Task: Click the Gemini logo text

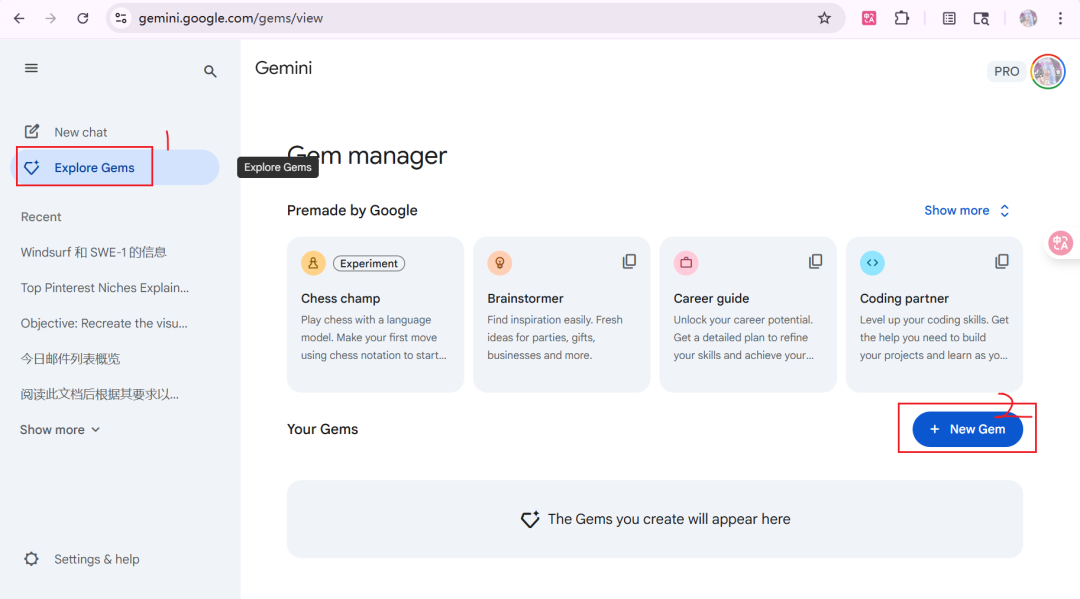Action: click(x=283, y=68)
